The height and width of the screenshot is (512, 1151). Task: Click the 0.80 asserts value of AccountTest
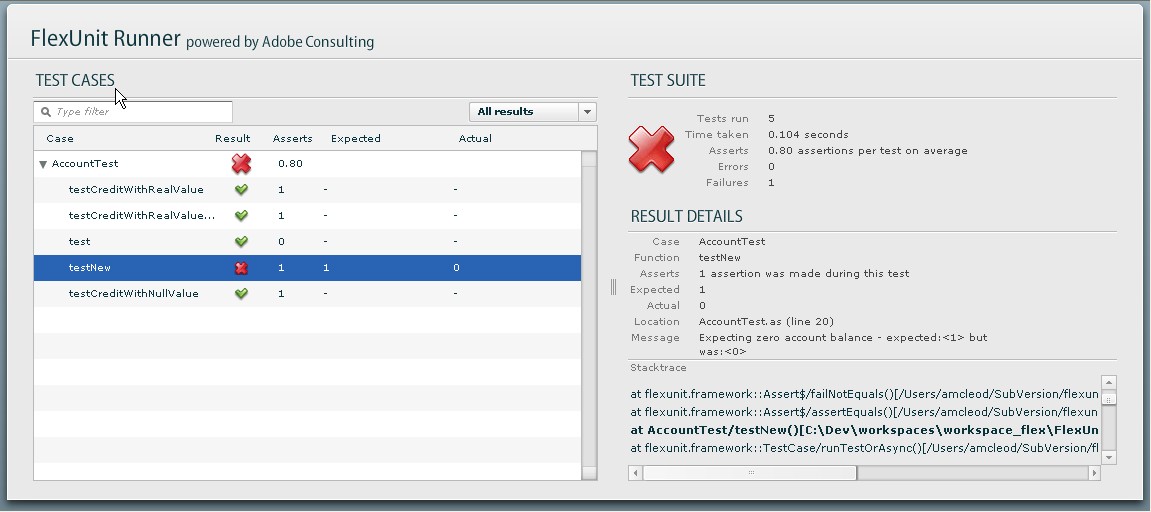click(290, 164)
